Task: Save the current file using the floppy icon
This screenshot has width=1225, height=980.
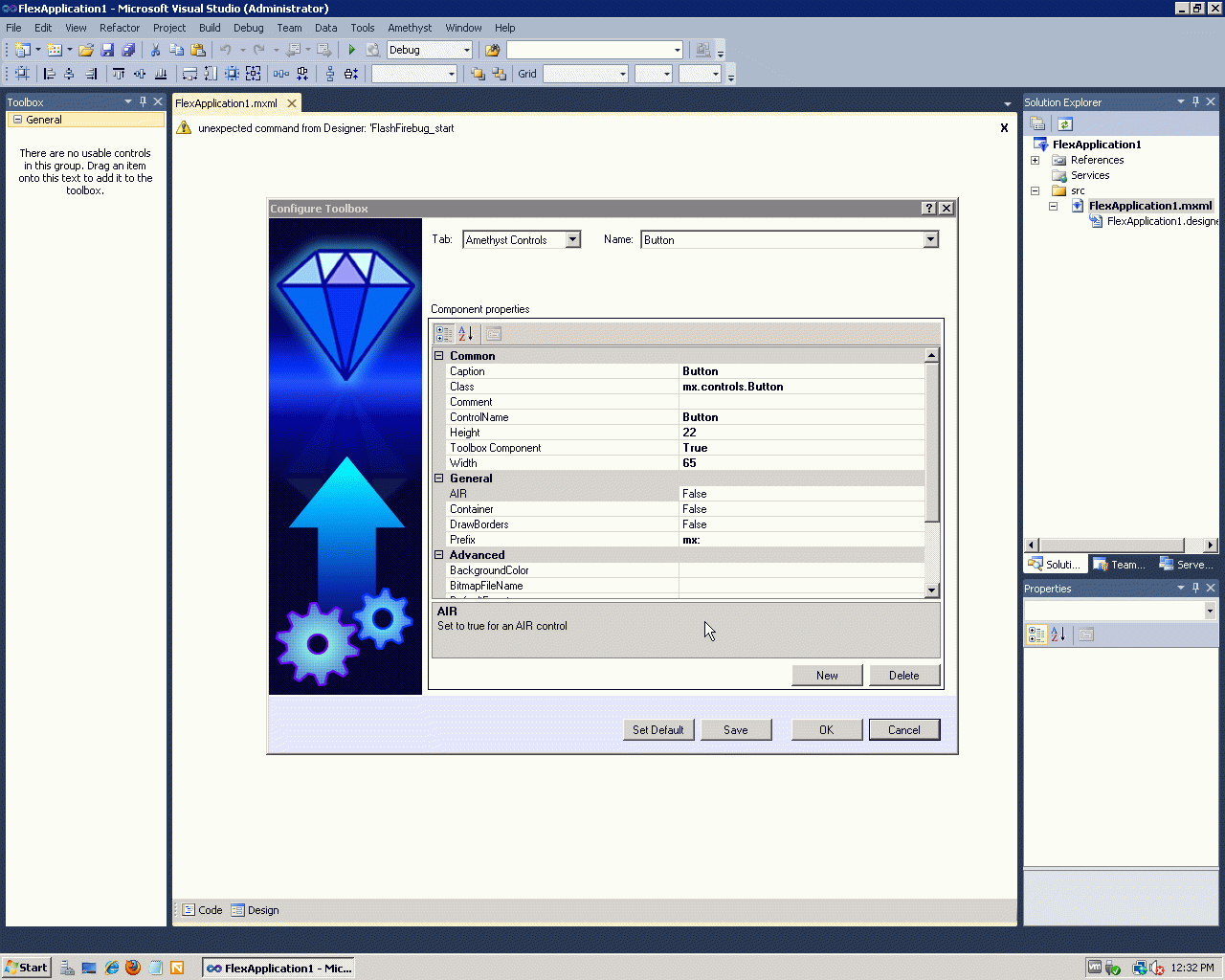Action: point(107,50)
